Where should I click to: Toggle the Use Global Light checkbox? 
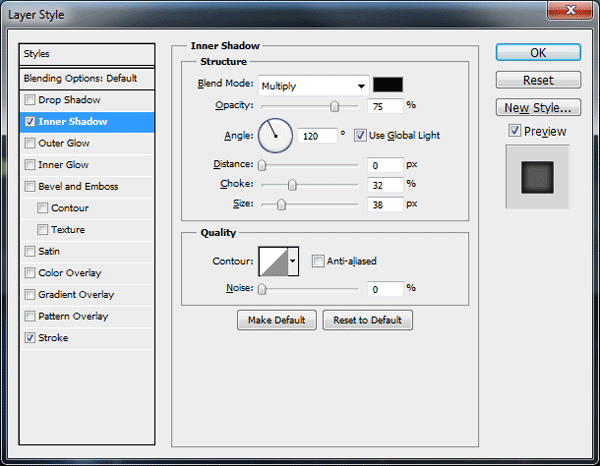point(360,135)
